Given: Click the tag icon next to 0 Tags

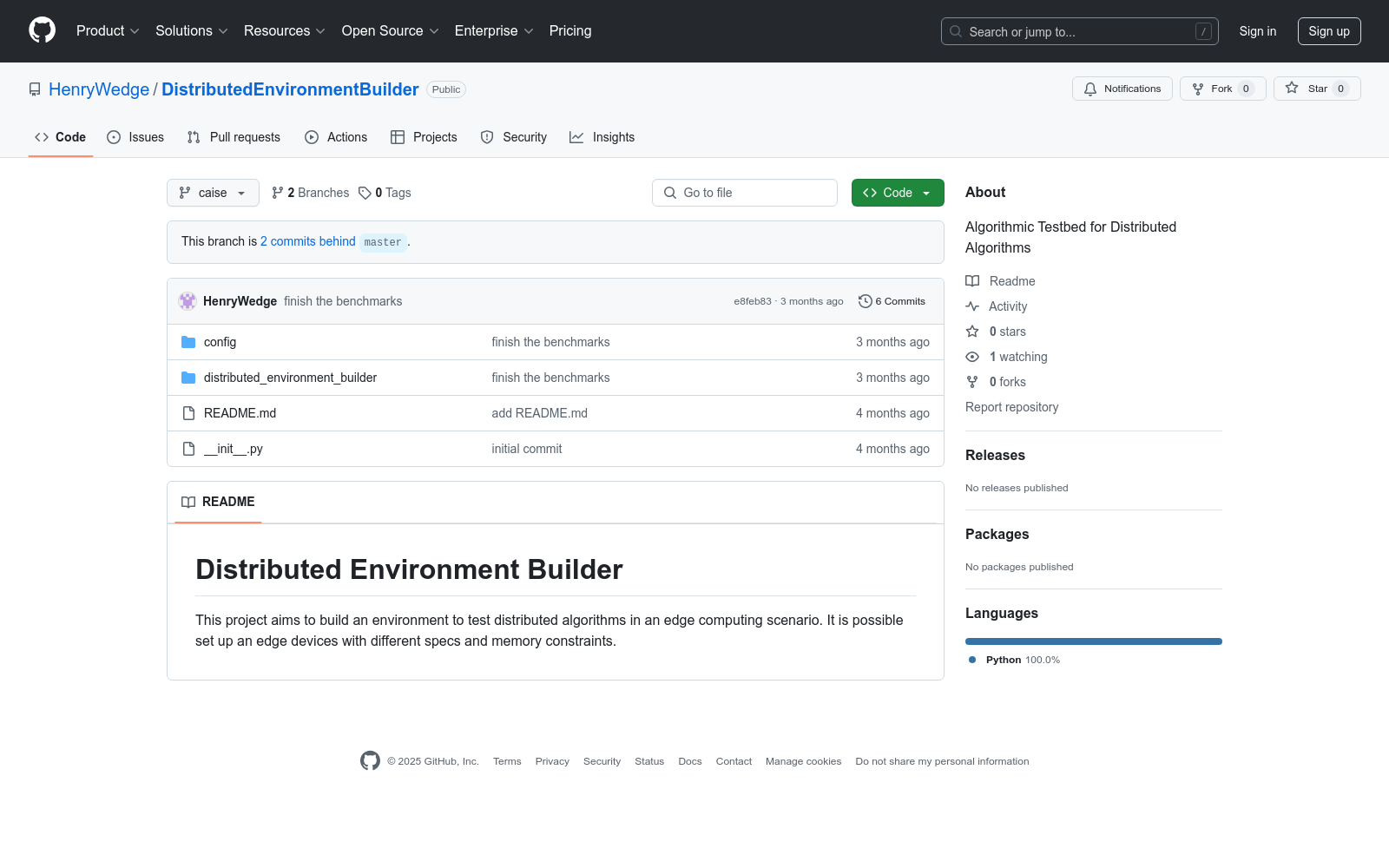Looking at the screenshot, I should coord(365,193).
